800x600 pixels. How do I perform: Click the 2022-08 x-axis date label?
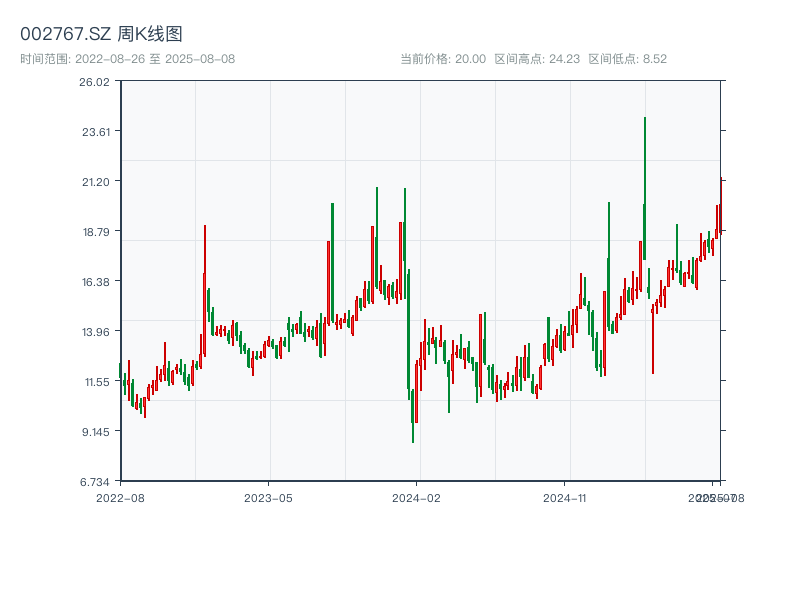click(x=120, y=497)
